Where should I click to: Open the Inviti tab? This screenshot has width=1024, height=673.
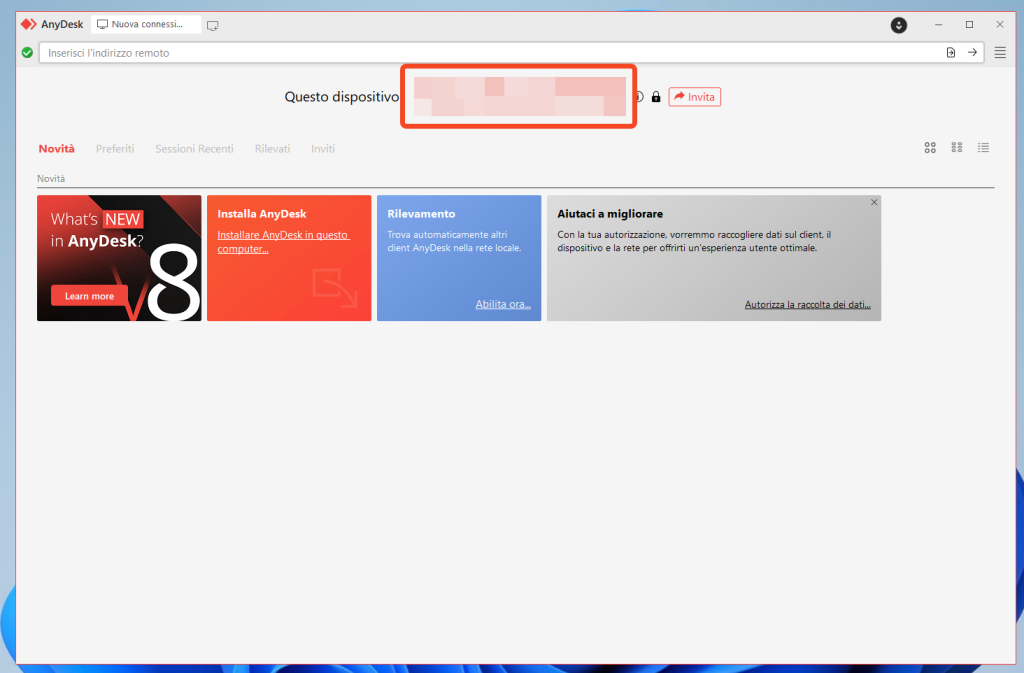pyautogui.click(x=323, y=149)
